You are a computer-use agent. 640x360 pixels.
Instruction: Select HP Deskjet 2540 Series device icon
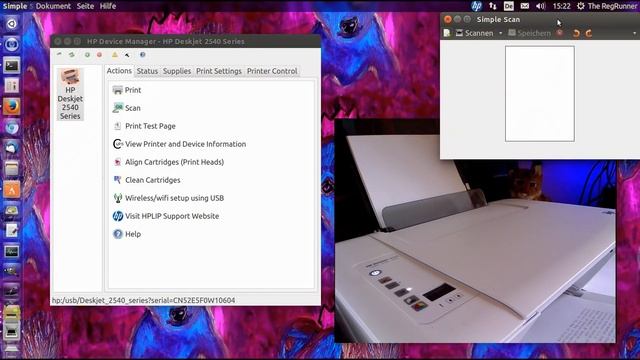[70, 94]
